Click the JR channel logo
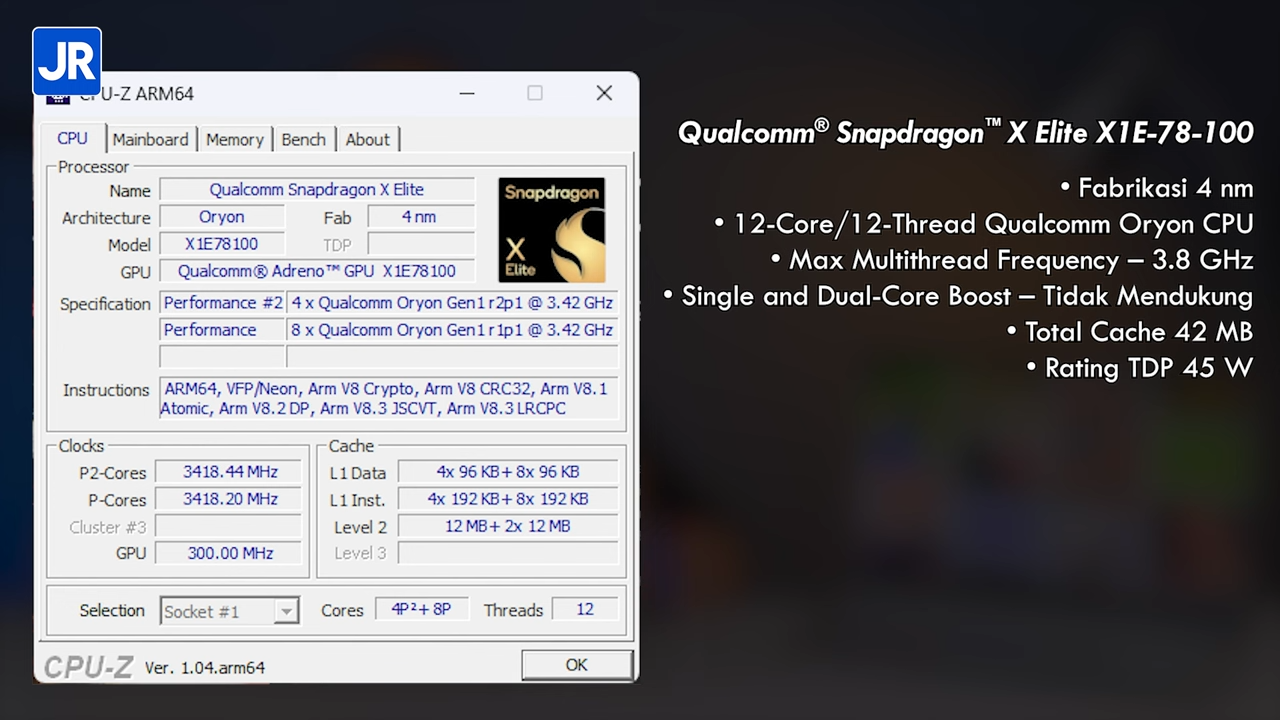The height and width of the screenshot is (720, 1280). click(x=67, y=61)
